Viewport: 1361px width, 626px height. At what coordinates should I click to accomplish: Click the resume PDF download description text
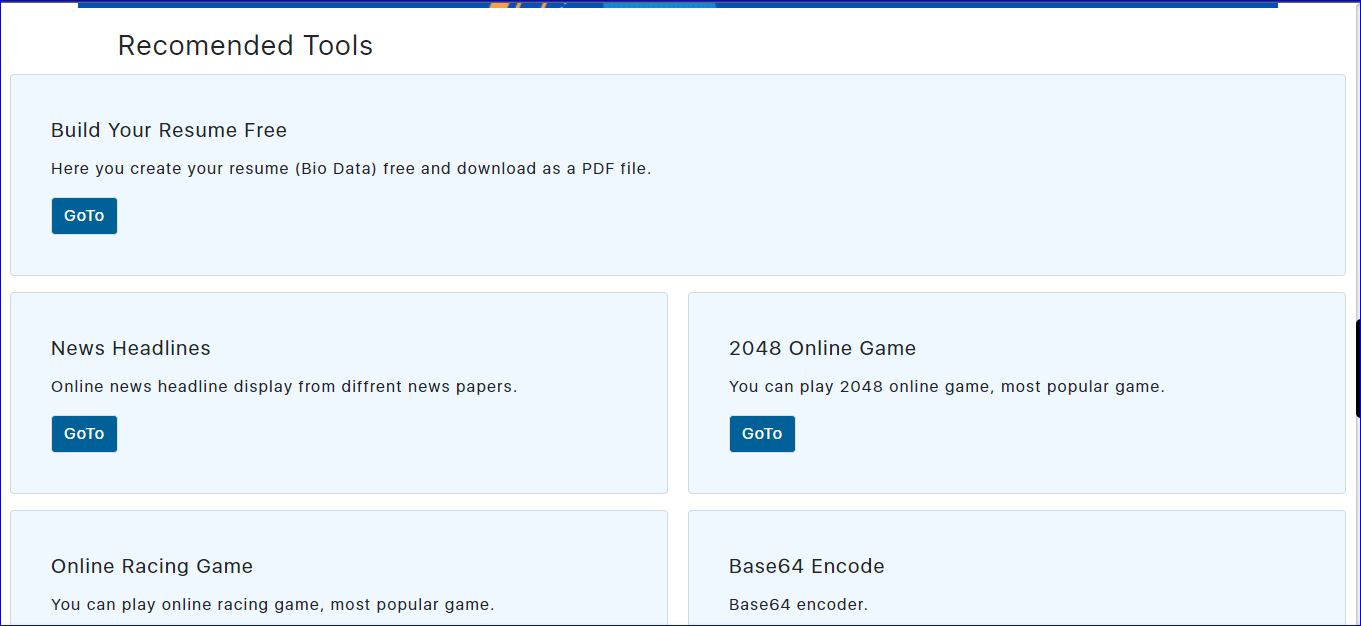(x=351, y=169)
